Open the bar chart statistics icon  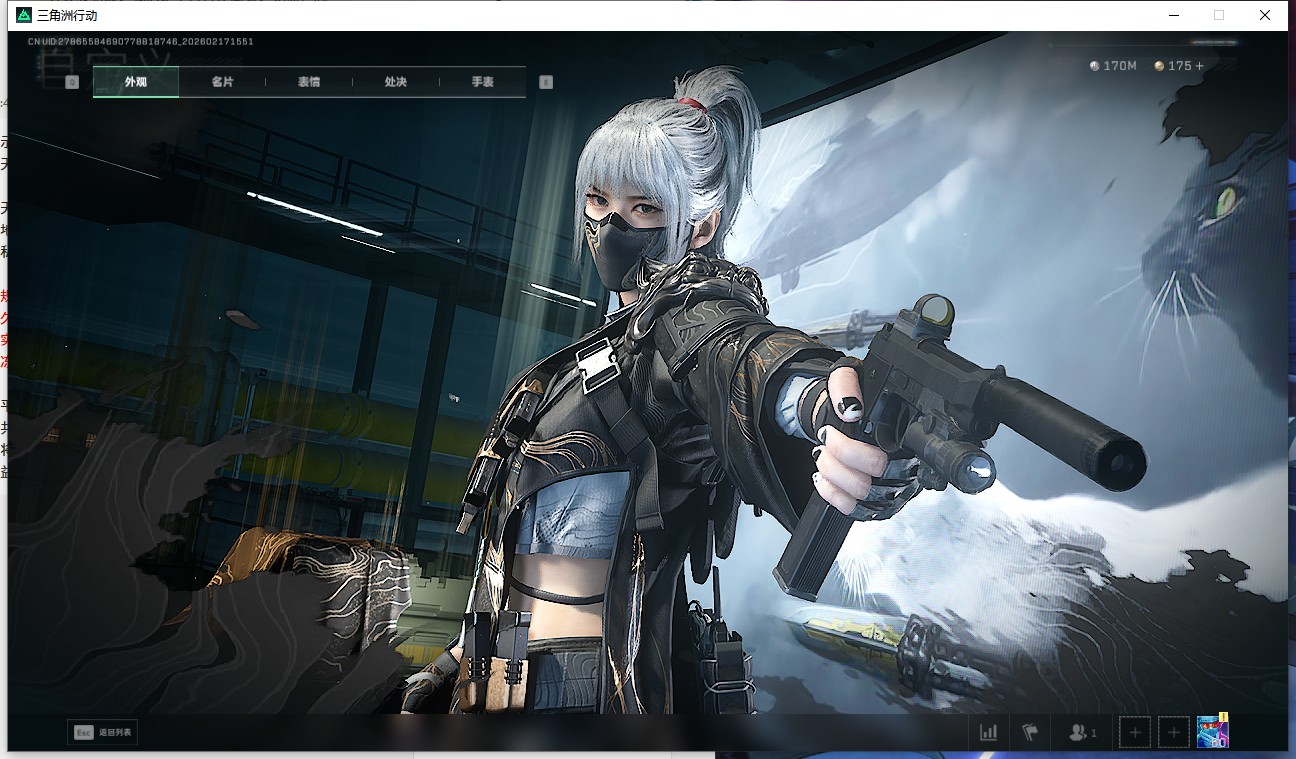989,733
